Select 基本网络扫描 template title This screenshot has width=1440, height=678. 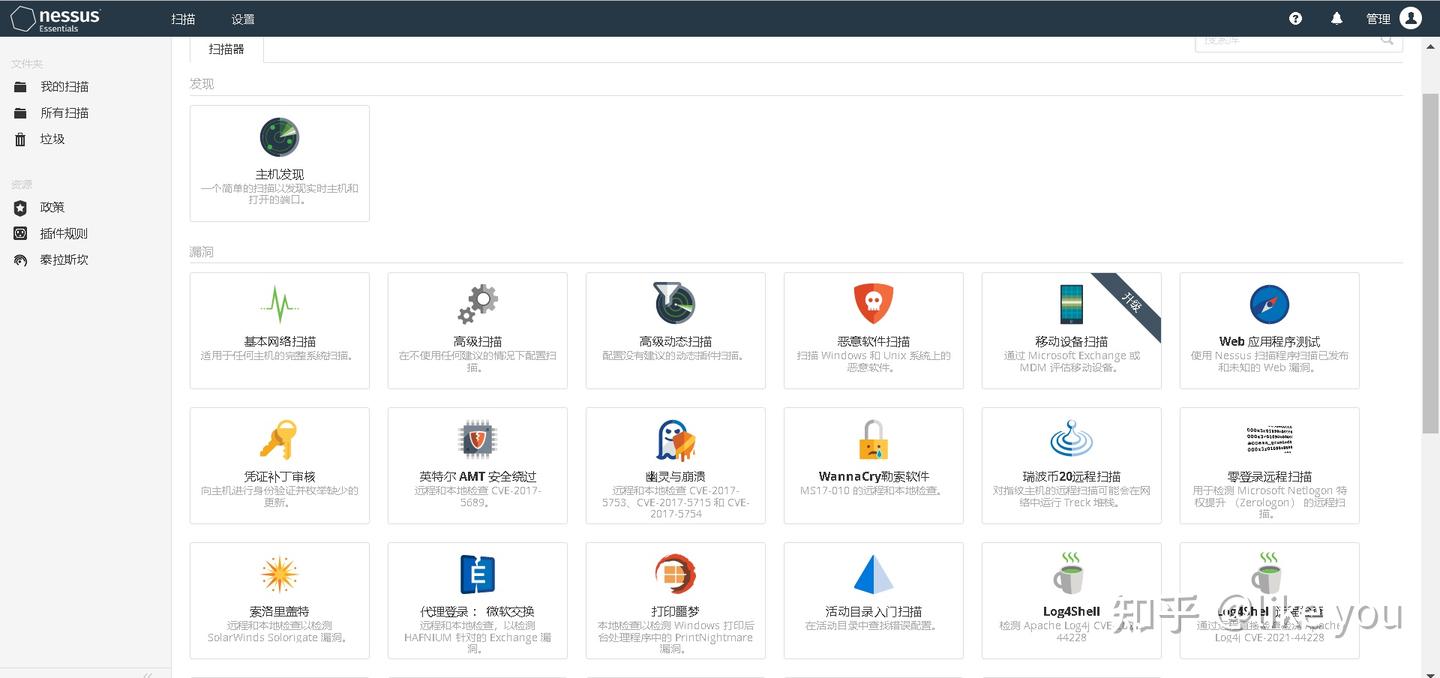pos(279,341)
